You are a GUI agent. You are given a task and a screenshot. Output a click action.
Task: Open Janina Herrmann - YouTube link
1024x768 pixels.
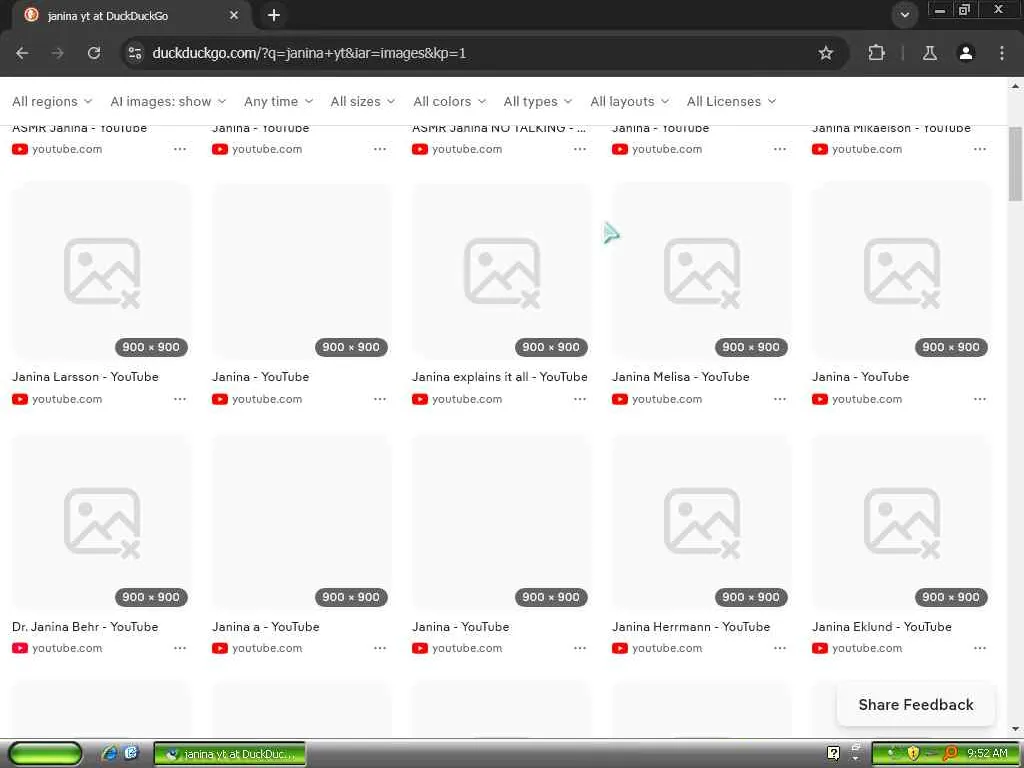(691, 627)
